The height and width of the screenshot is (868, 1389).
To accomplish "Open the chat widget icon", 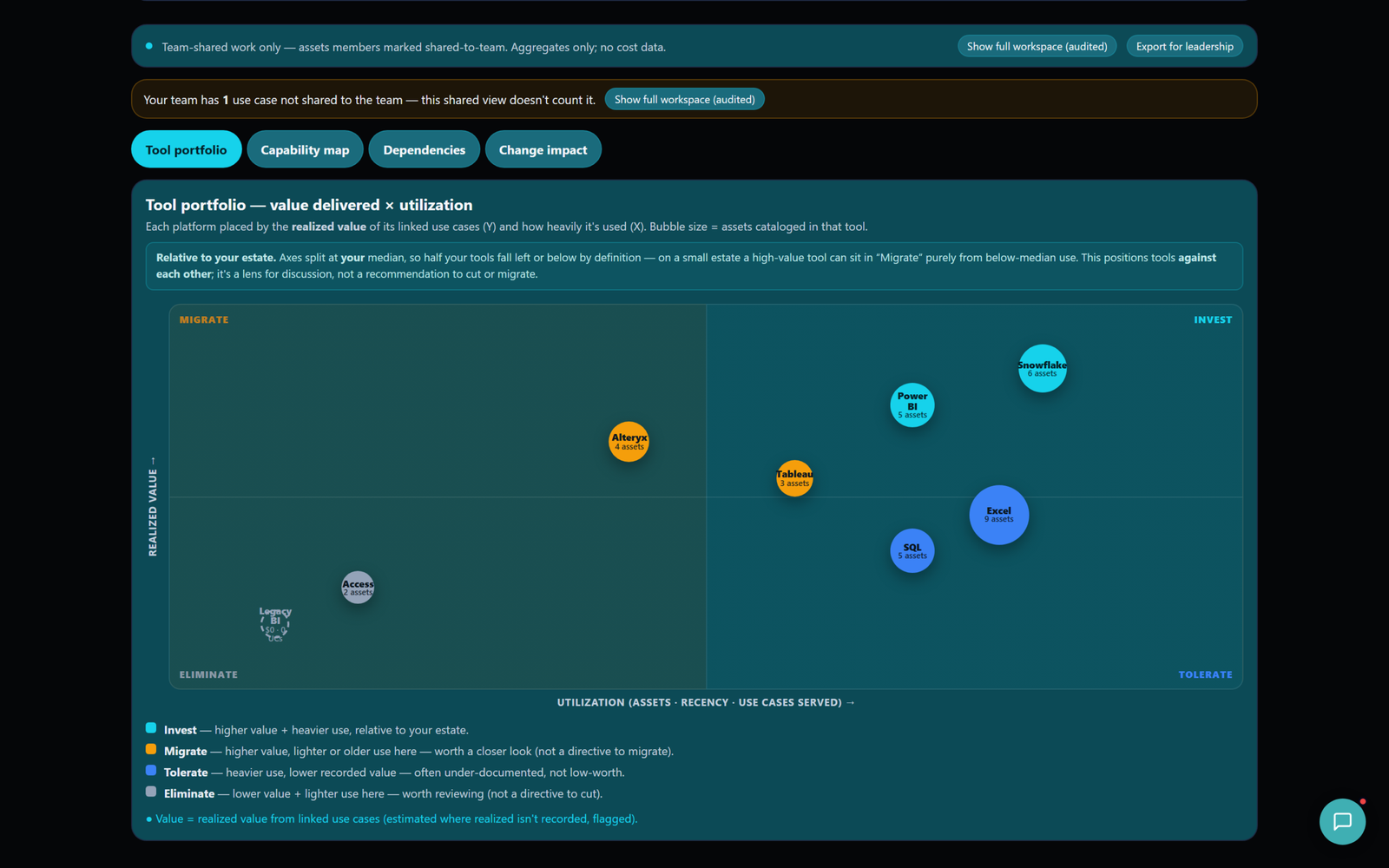I will tap(1342, 821).
